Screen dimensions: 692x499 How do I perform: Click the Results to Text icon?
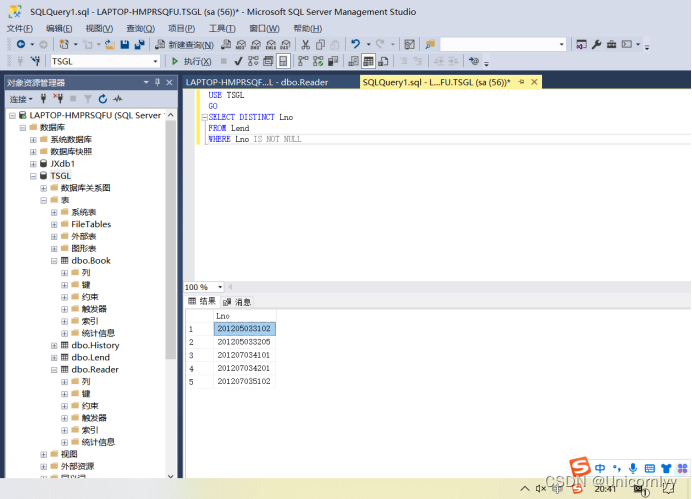[353, 61]
